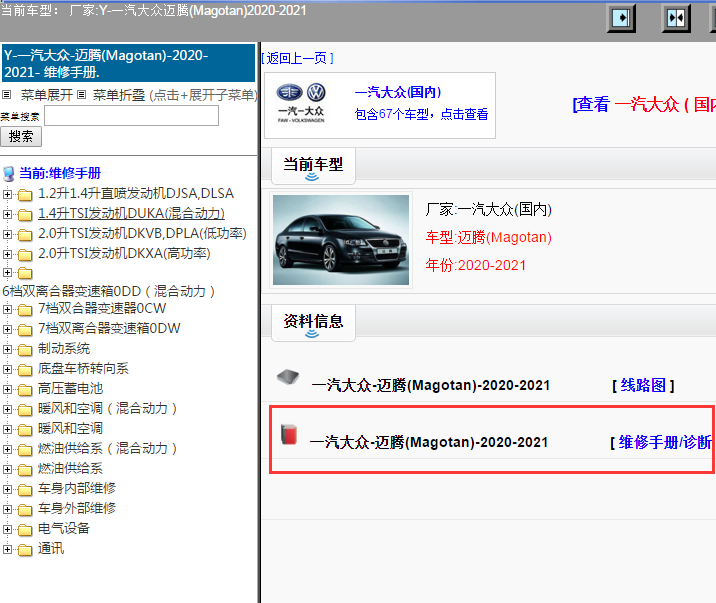Click the gray wiring diagram book icon
The image size is (716, 603).
[288, 377]
